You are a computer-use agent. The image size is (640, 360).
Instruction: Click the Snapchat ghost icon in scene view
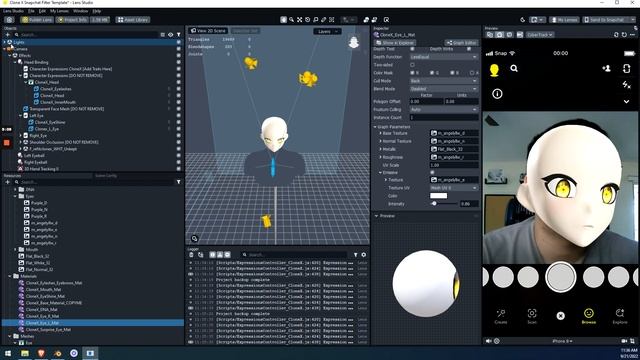(x=353, y=42)
